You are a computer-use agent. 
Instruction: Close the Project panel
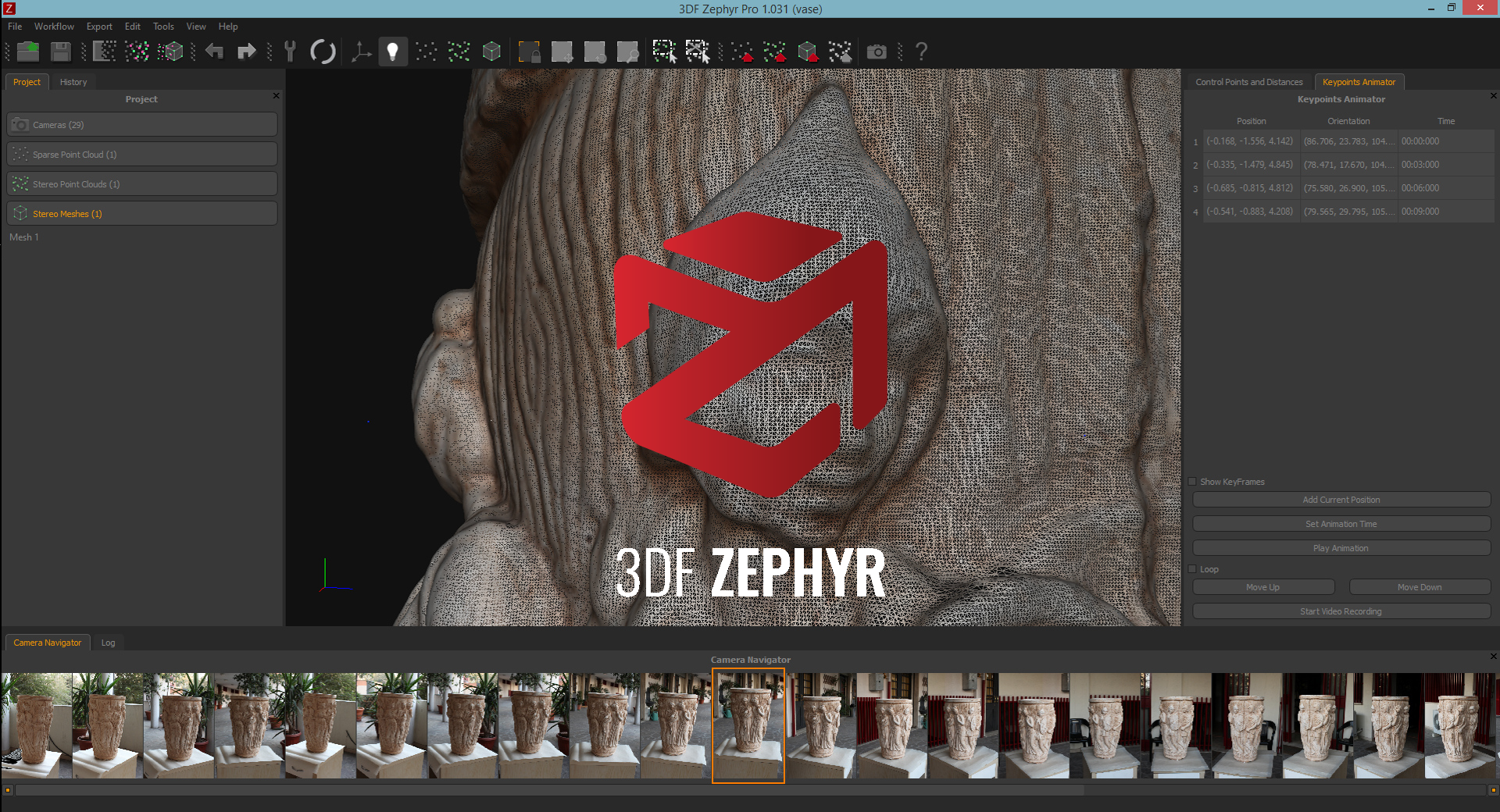tap(276, 95)
